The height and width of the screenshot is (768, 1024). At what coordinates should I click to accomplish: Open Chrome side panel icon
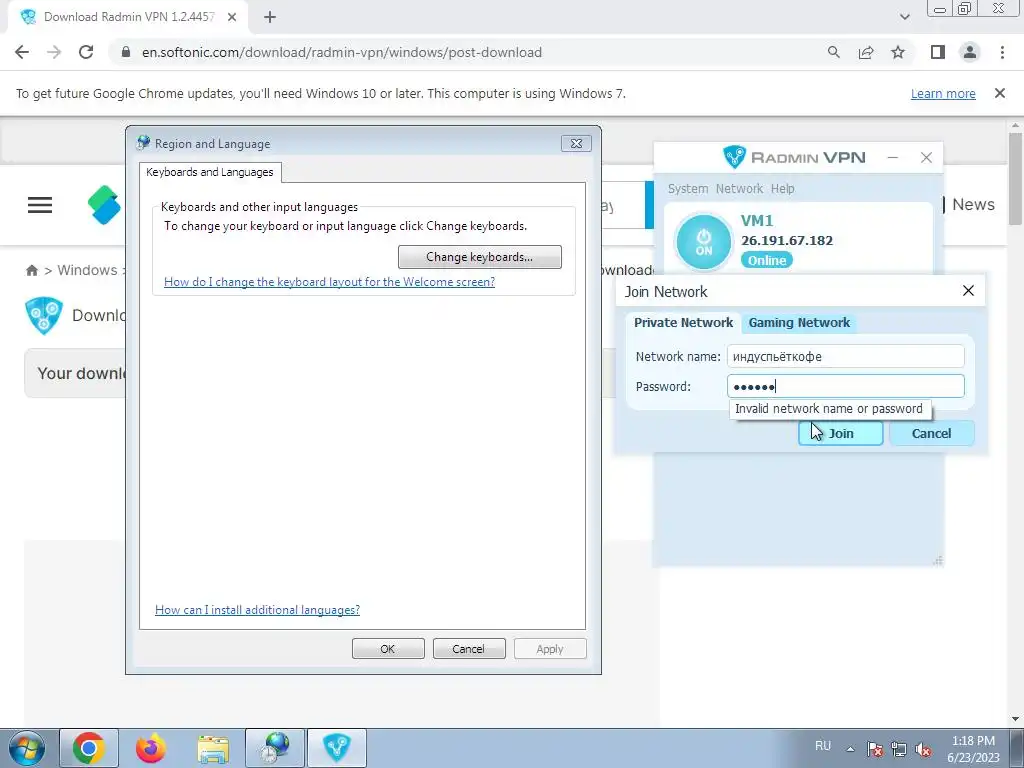938,52
